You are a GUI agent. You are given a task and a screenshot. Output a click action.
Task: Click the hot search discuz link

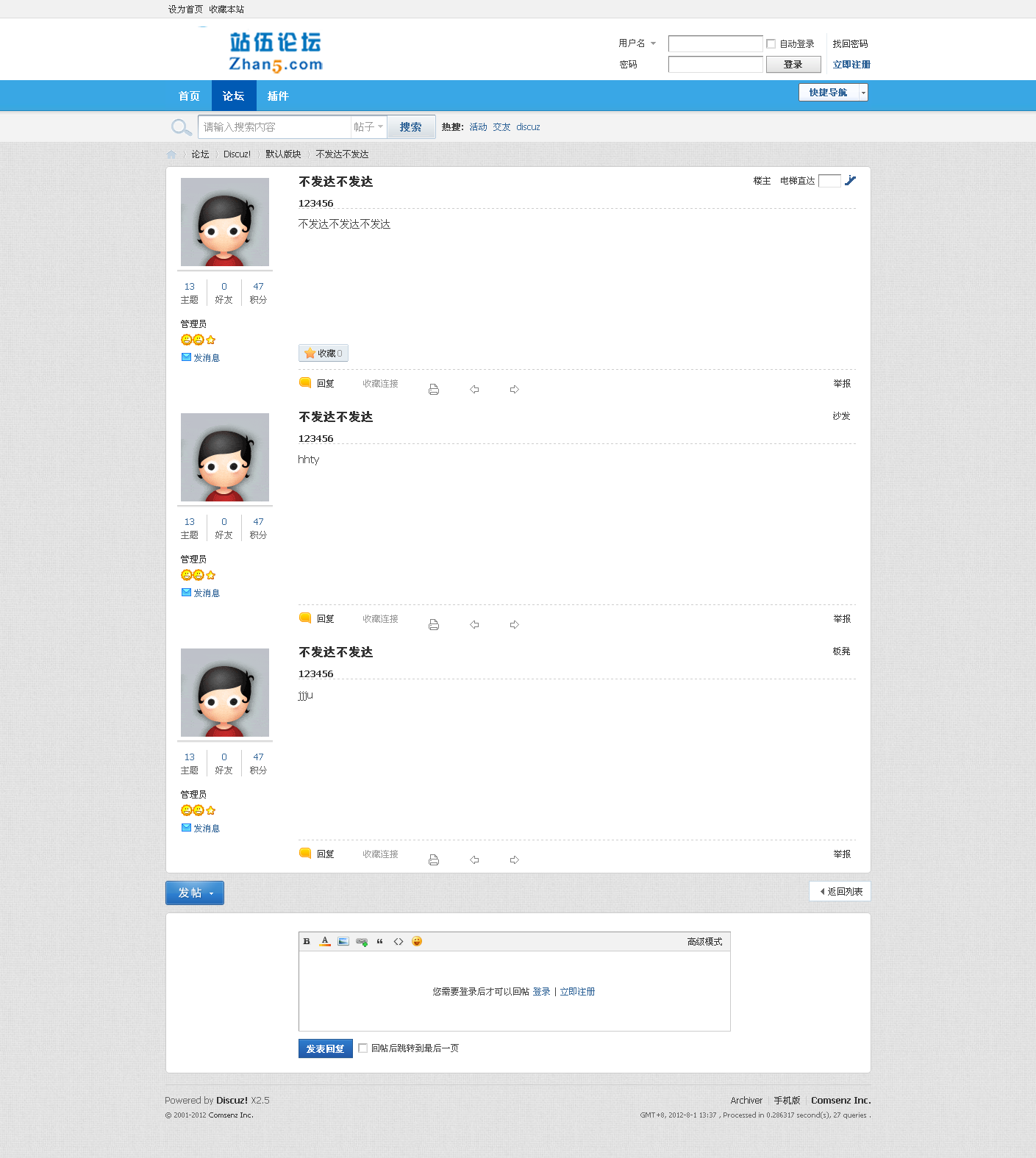pyautogui.click(x=528, y=127)
